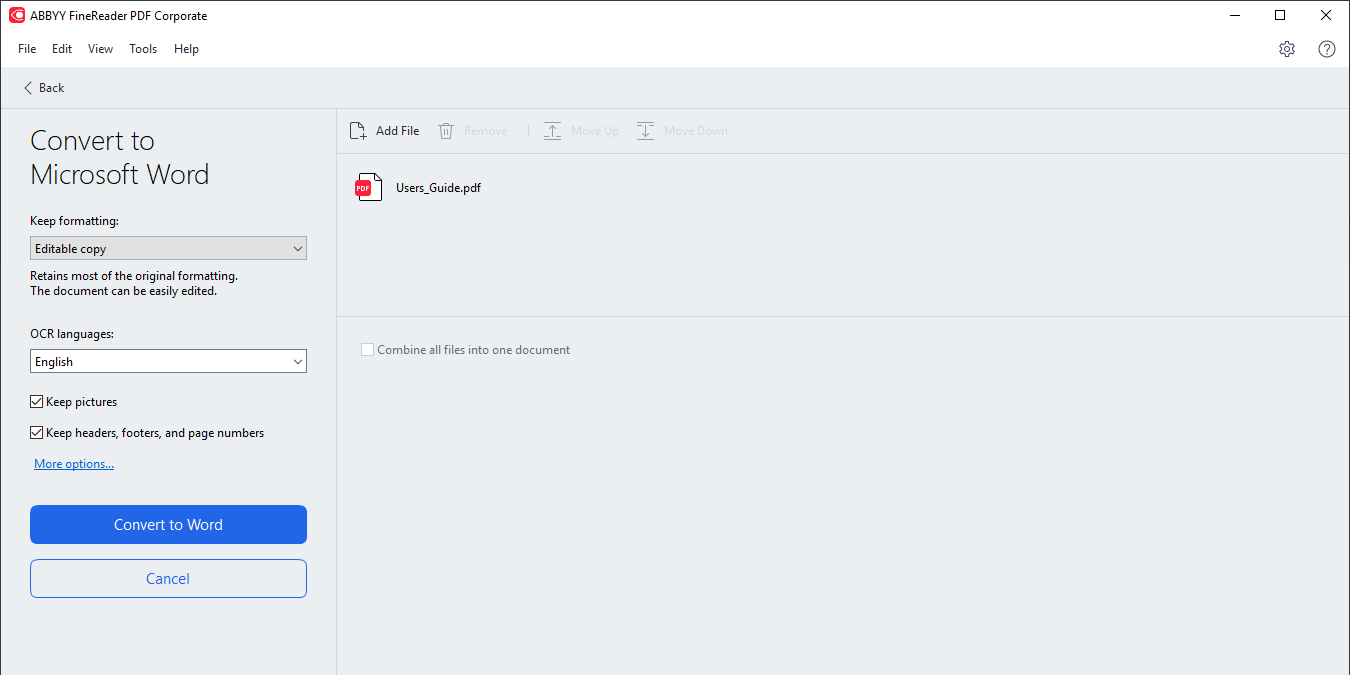
Task: Open the File menu
Action: click(27, 49)
